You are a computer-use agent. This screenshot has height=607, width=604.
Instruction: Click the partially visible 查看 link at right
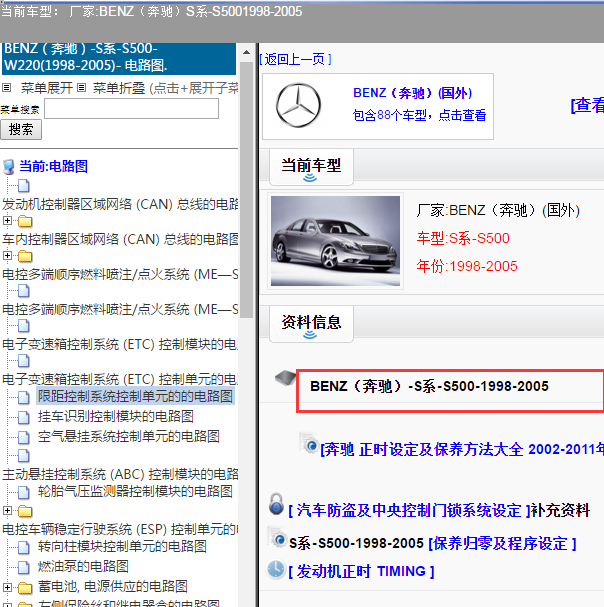click(x=587, y=105)
